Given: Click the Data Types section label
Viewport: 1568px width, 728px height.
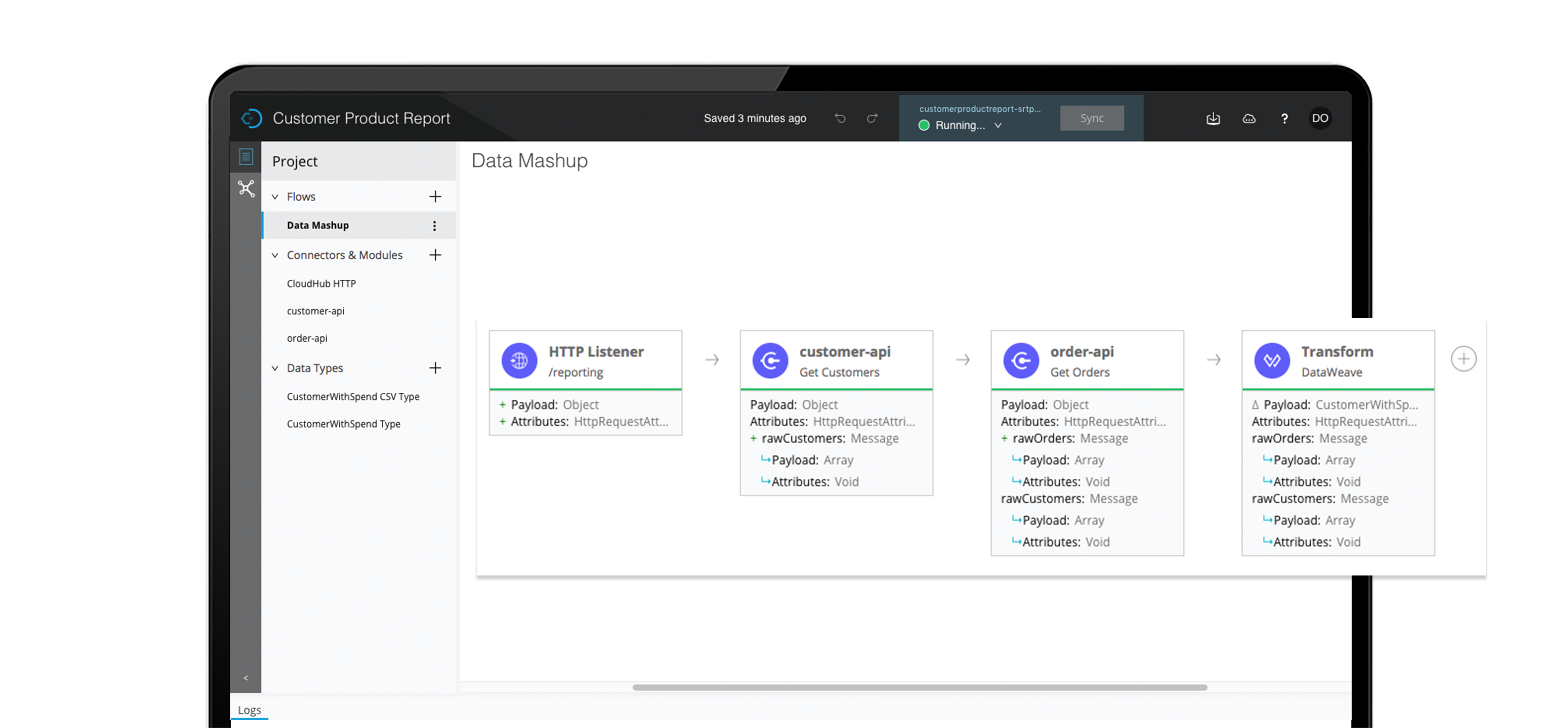Looking at the screenshot, I should pos(315,368).
